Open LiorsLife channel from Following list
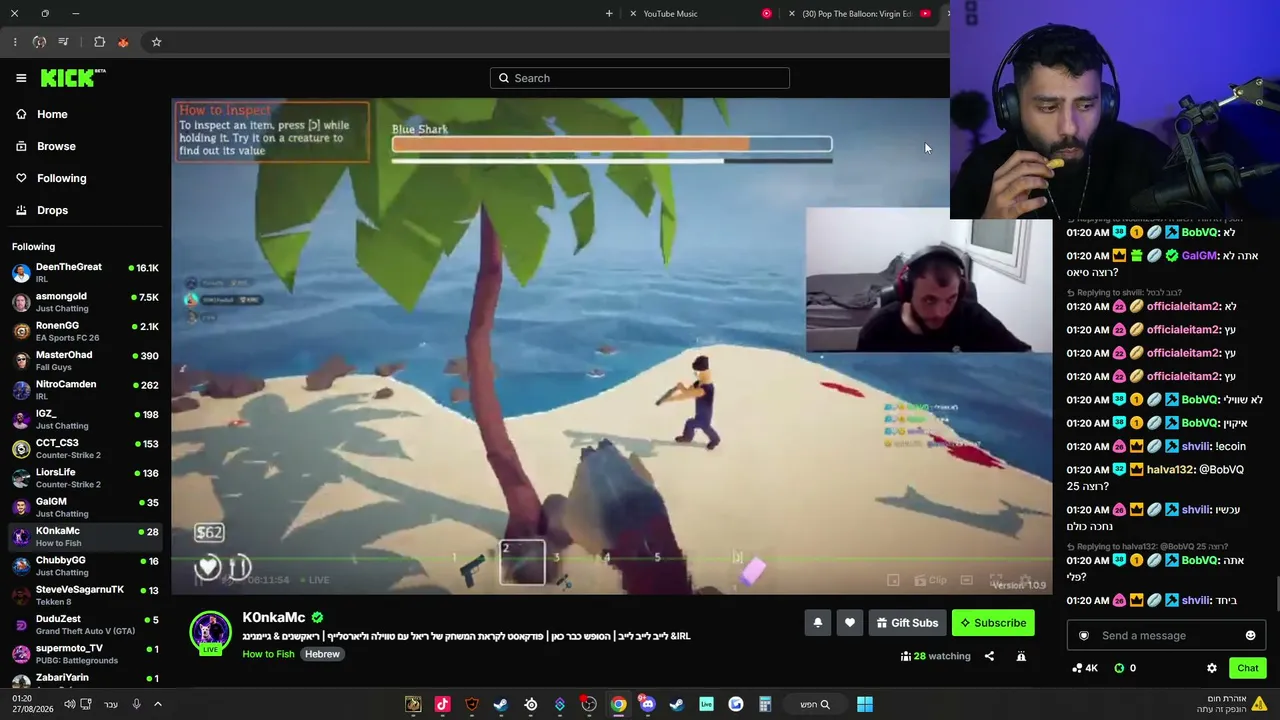 point(85,478)
